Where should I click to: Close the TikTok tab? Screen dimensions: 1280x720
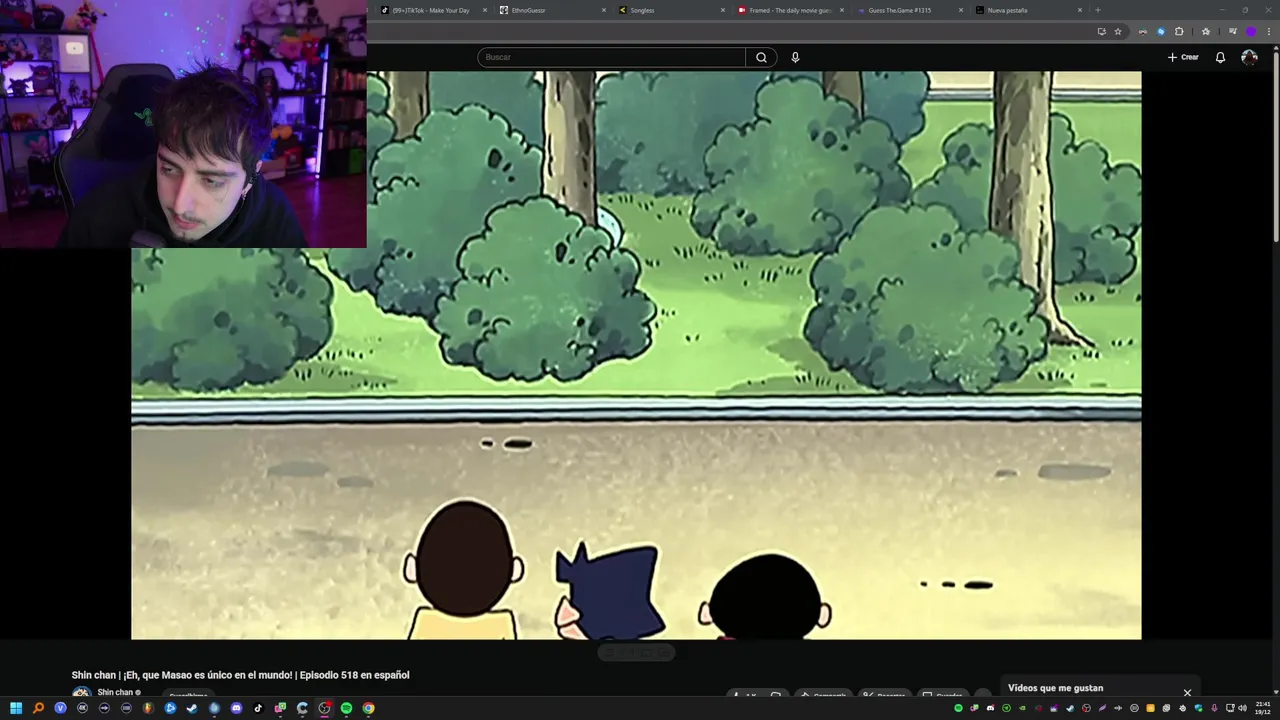point(485,10)
